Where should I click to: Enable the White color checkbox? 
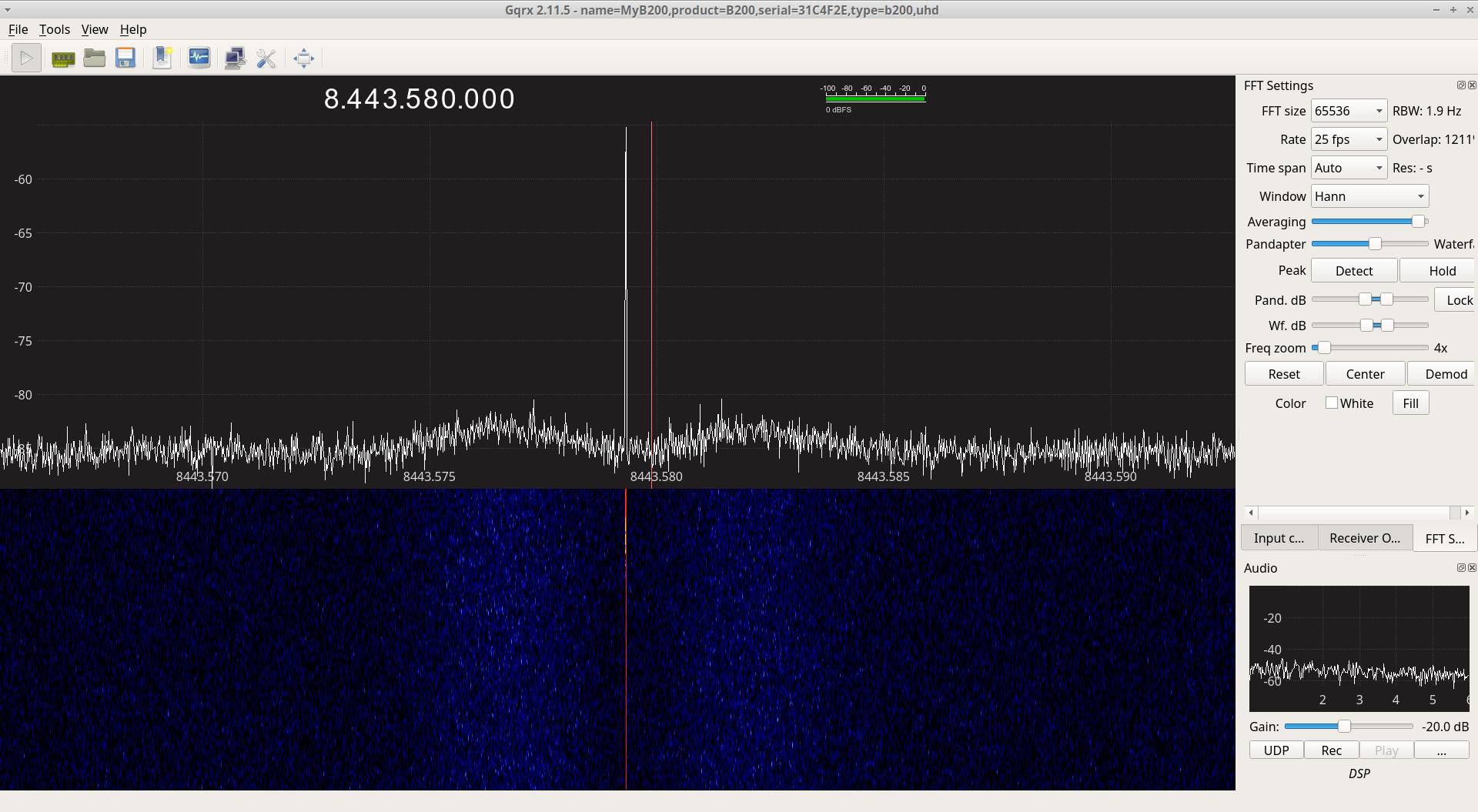(1331, 403)
